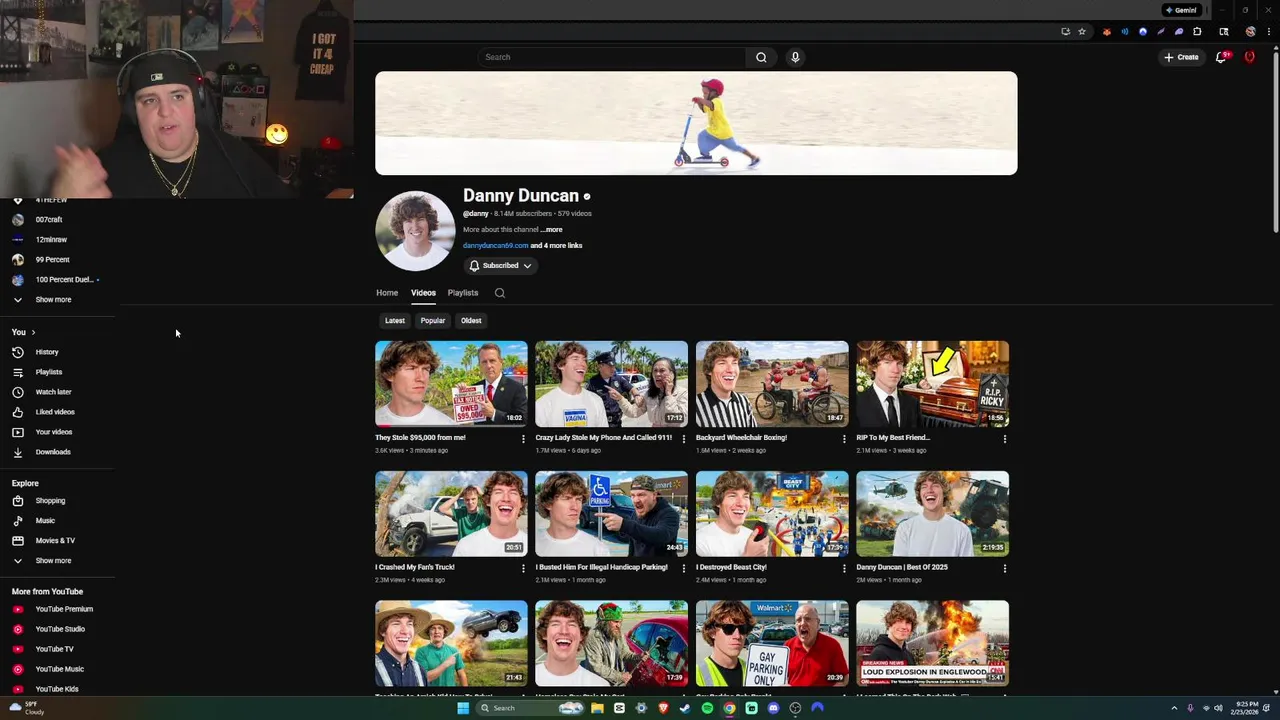Open Steam from the taskbar

coord(685,708)
